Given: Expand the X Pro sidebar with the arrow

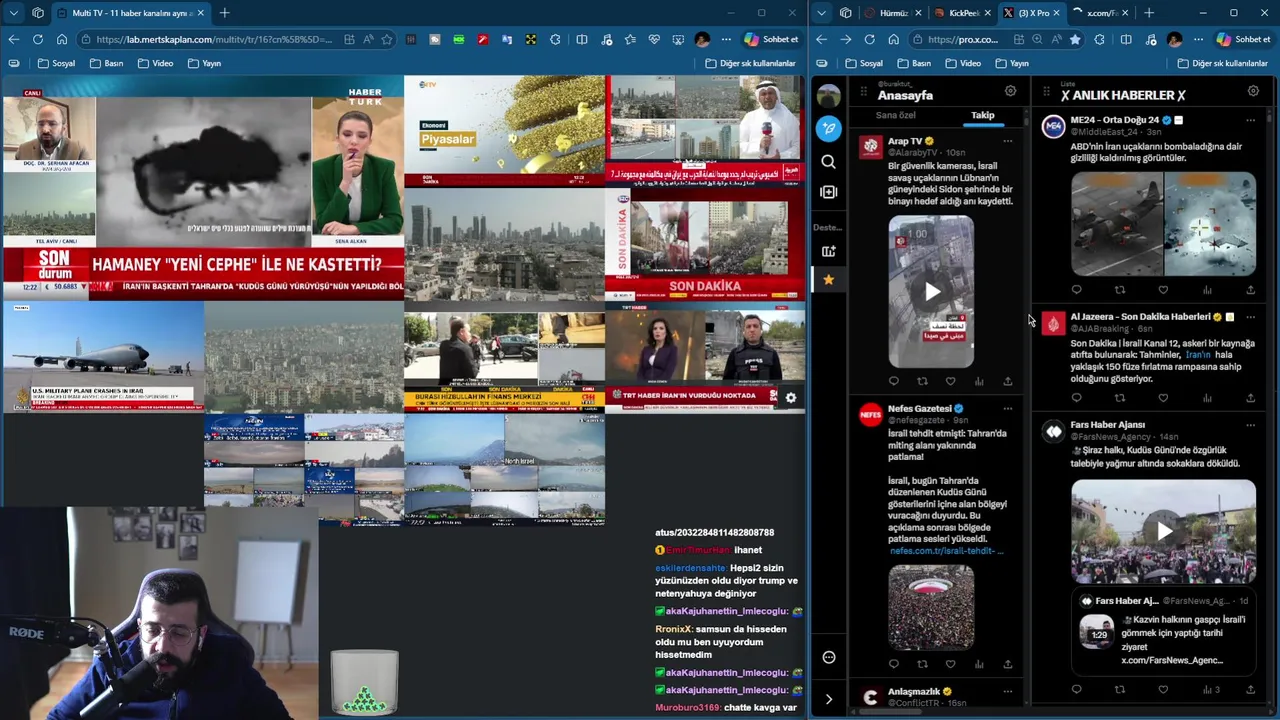Looking at the screenshot, I should click(x=828, y=699).
